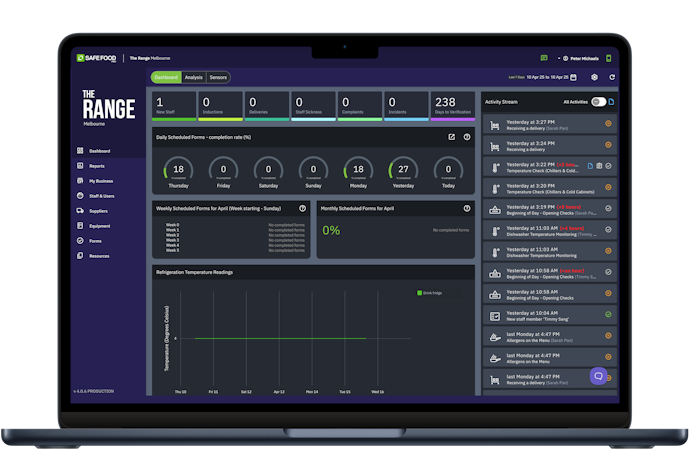Image resolution: width=690 pixels, height=450 pixels.
Task: Toggle Drink fridge legend series
Action: pyautogui.click(x=429, y=293)
